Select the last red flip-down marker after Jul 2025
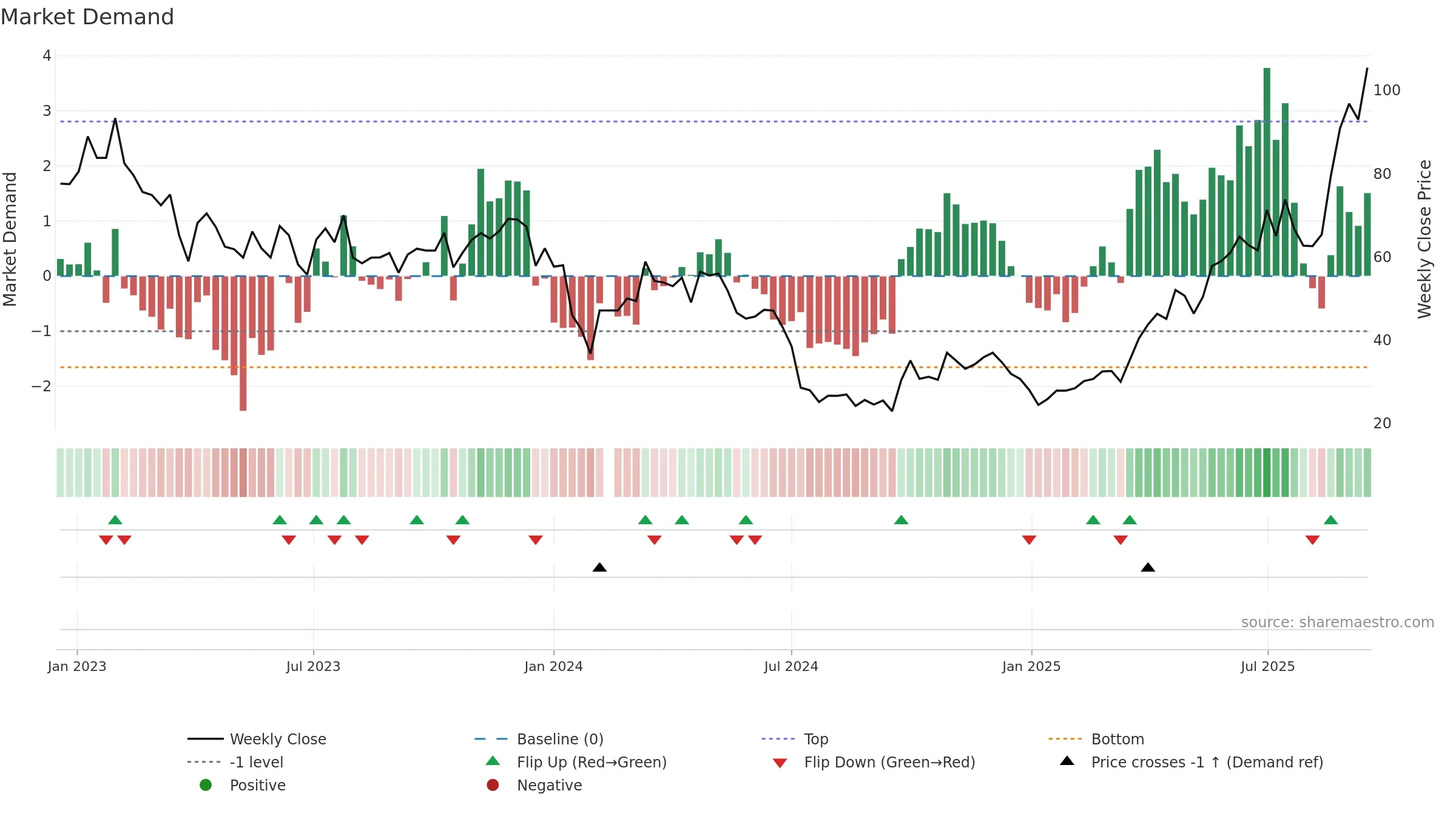The width and height of the screenshot is (1456, 819). coord(1313,540)
